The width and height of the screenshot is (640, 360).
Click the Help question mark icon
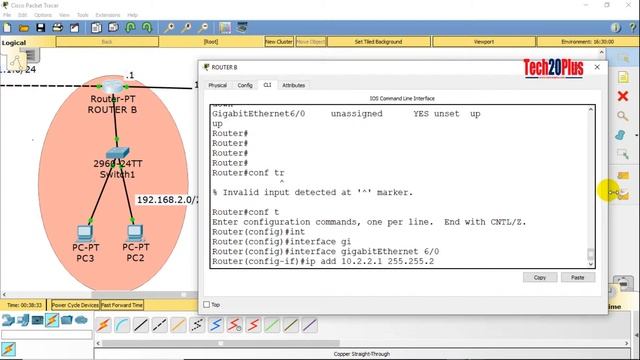(x=633, y=28)
